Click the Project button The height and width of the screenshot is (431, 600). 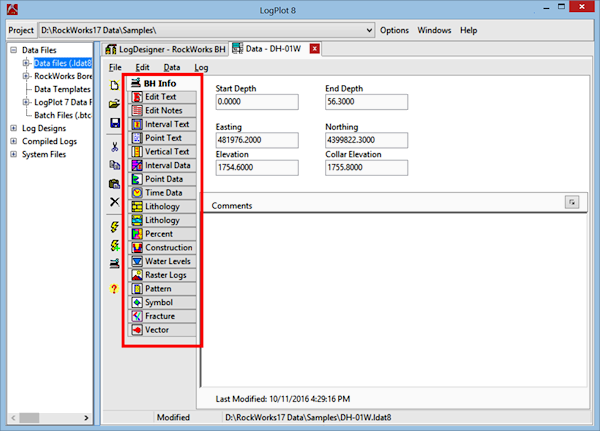21,31
